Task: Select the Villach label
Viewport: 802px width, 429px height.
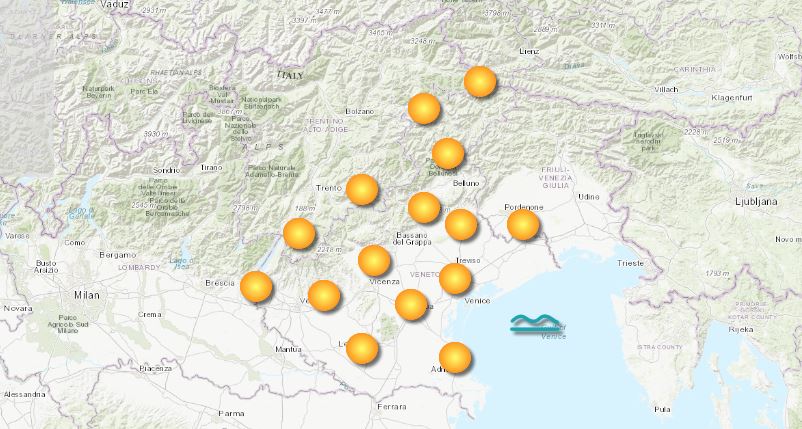Action: 666,89
